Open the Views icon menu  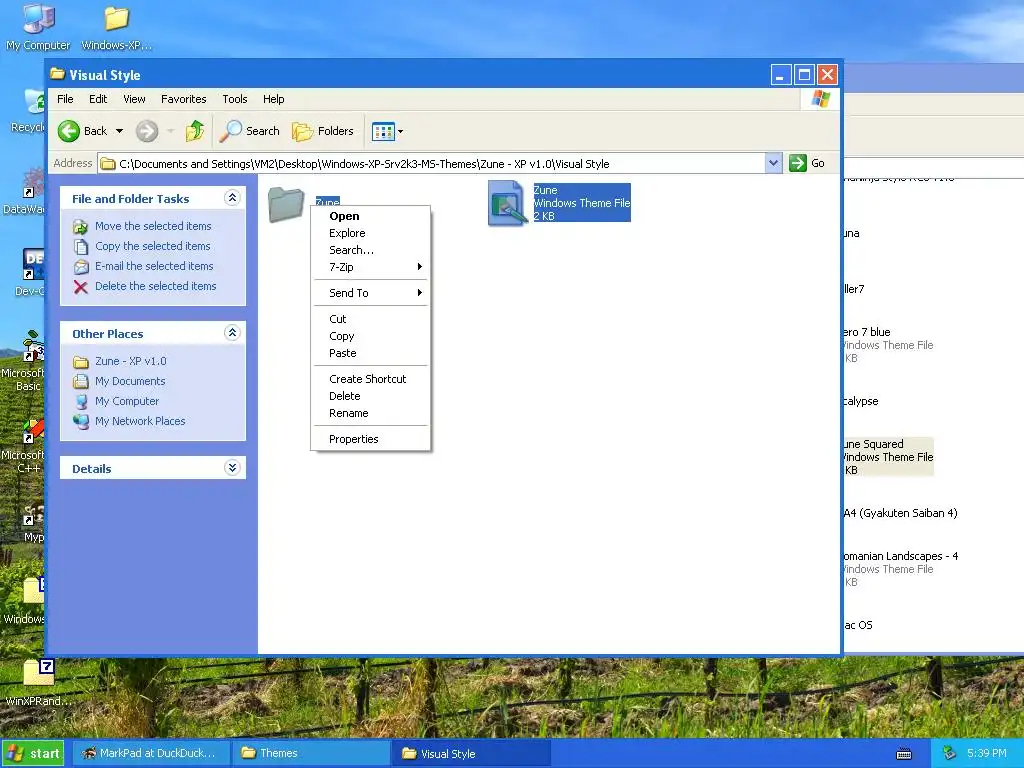click(x=387, y=131)
